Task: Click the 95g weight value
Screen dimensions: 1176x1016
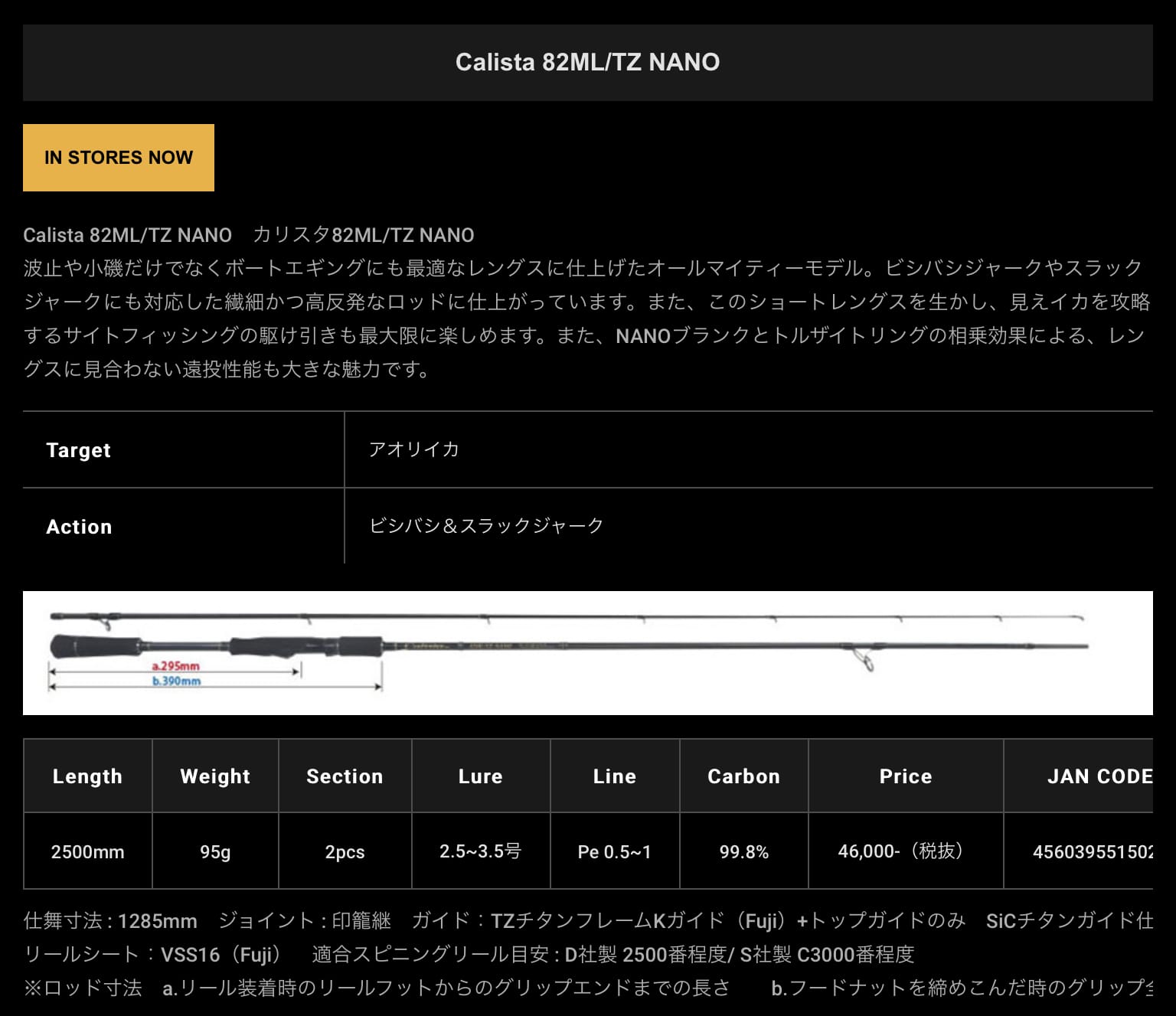Action: 214,851
